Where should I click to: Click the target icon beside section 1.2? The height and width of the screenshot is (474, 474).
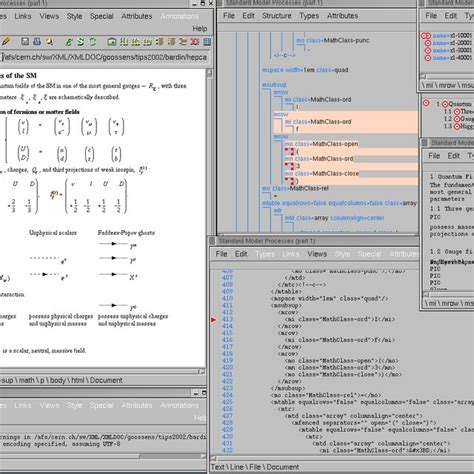click(x=457, y=119)
